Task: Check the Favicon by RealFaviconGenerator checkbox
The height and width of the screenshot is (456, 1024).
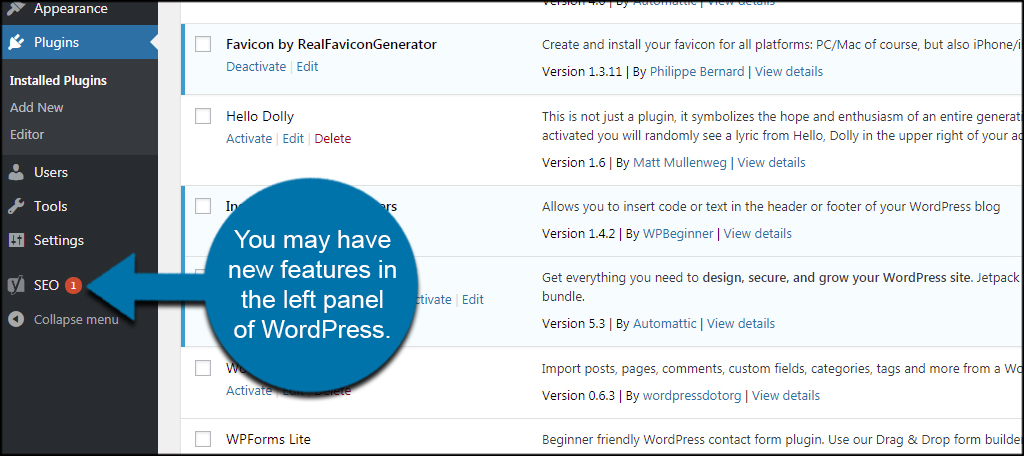Action: (x=203, y=44)
